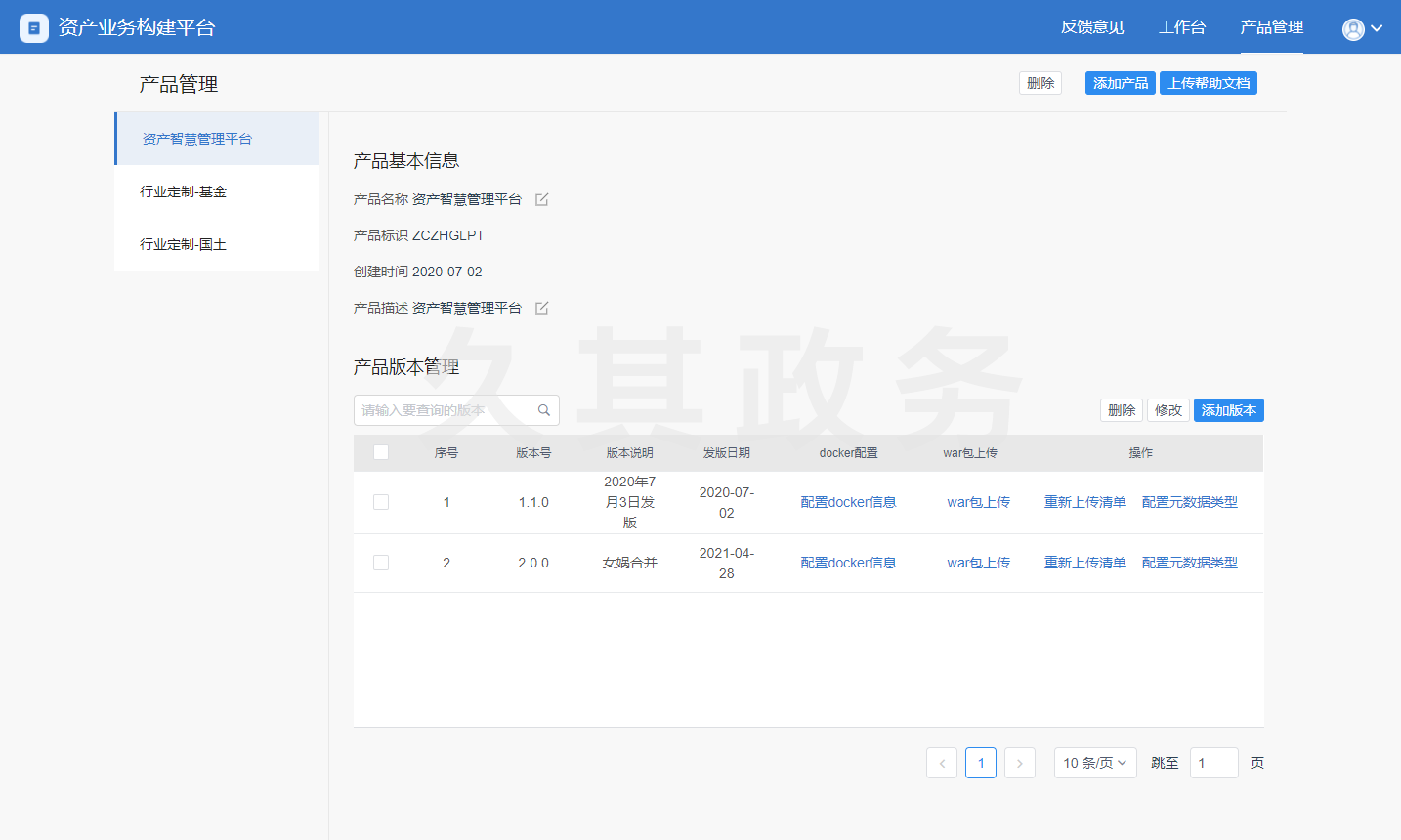
Task: Expand the 10 条/页 page size dropdown
Action: (1094, 763)
